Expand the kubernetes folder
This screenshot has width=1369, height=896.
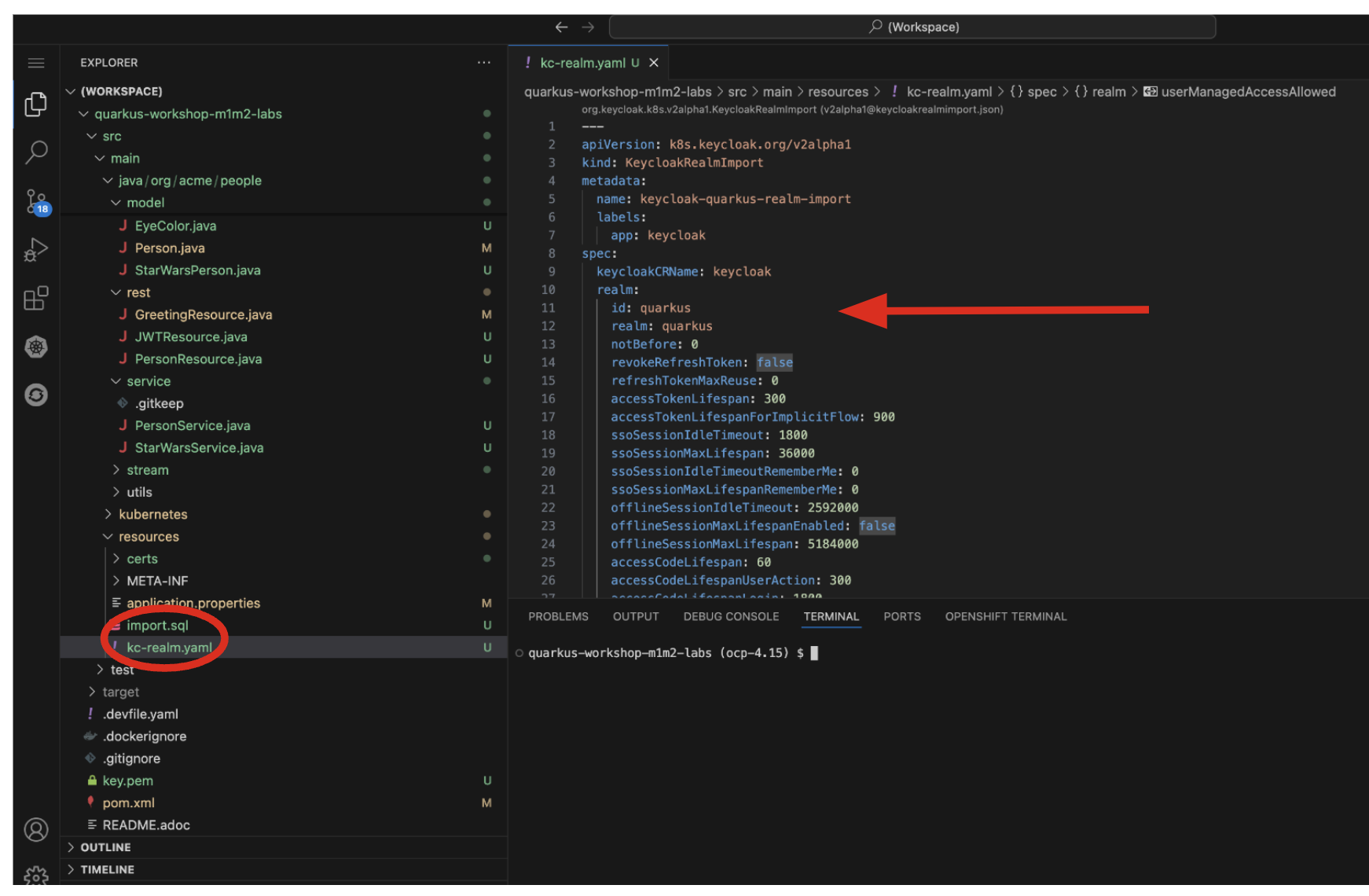(152, 514)
